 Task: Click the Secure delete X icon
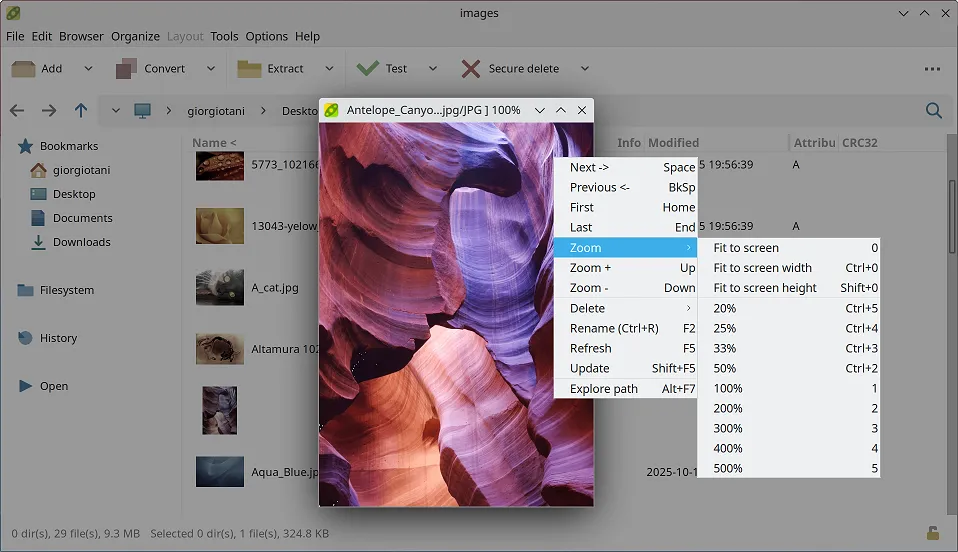click(x=471, y=69)
